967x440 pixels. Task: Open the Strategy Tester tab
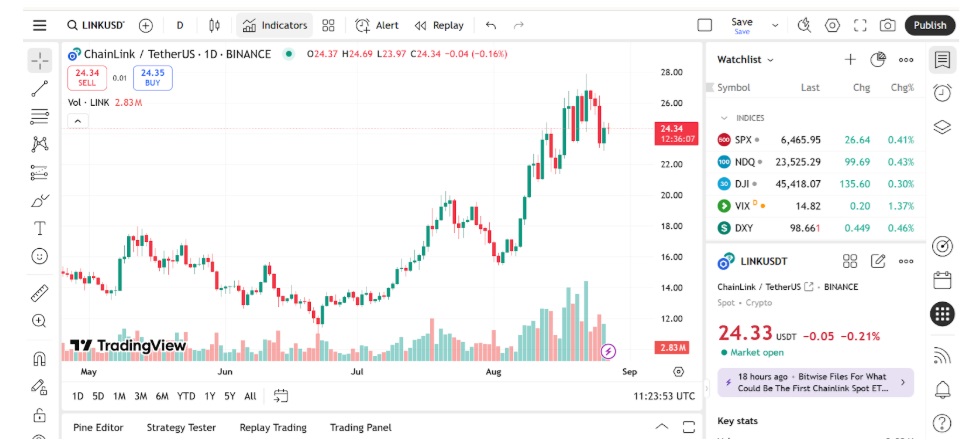tap(181, 428)
